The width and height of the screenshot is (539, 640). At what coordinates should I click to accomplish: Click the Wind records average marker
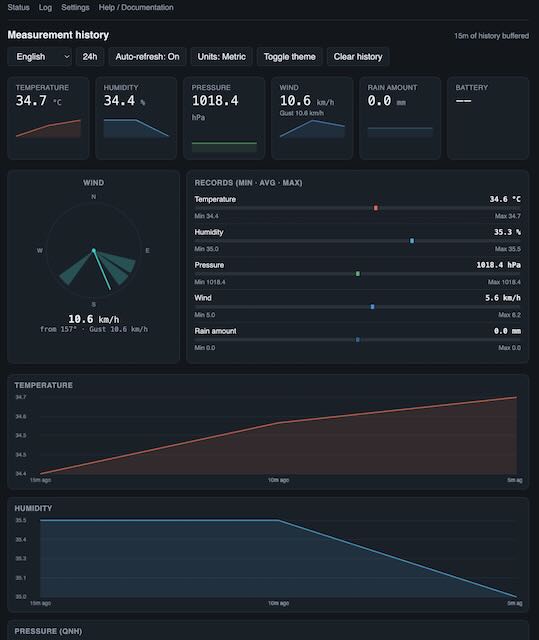pyautogui.click(x=373, y=307)
